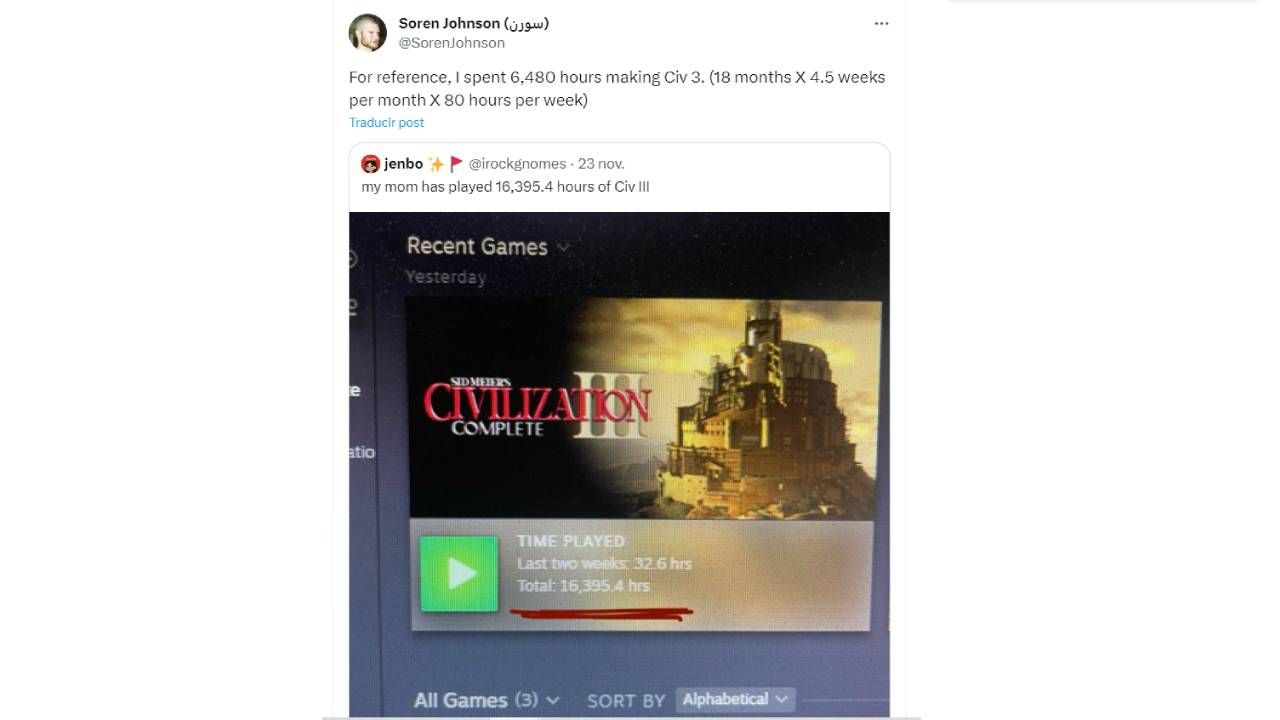Click the quoted post text about Civ III
Viewport: 1280px width, 720px height.
505,187
